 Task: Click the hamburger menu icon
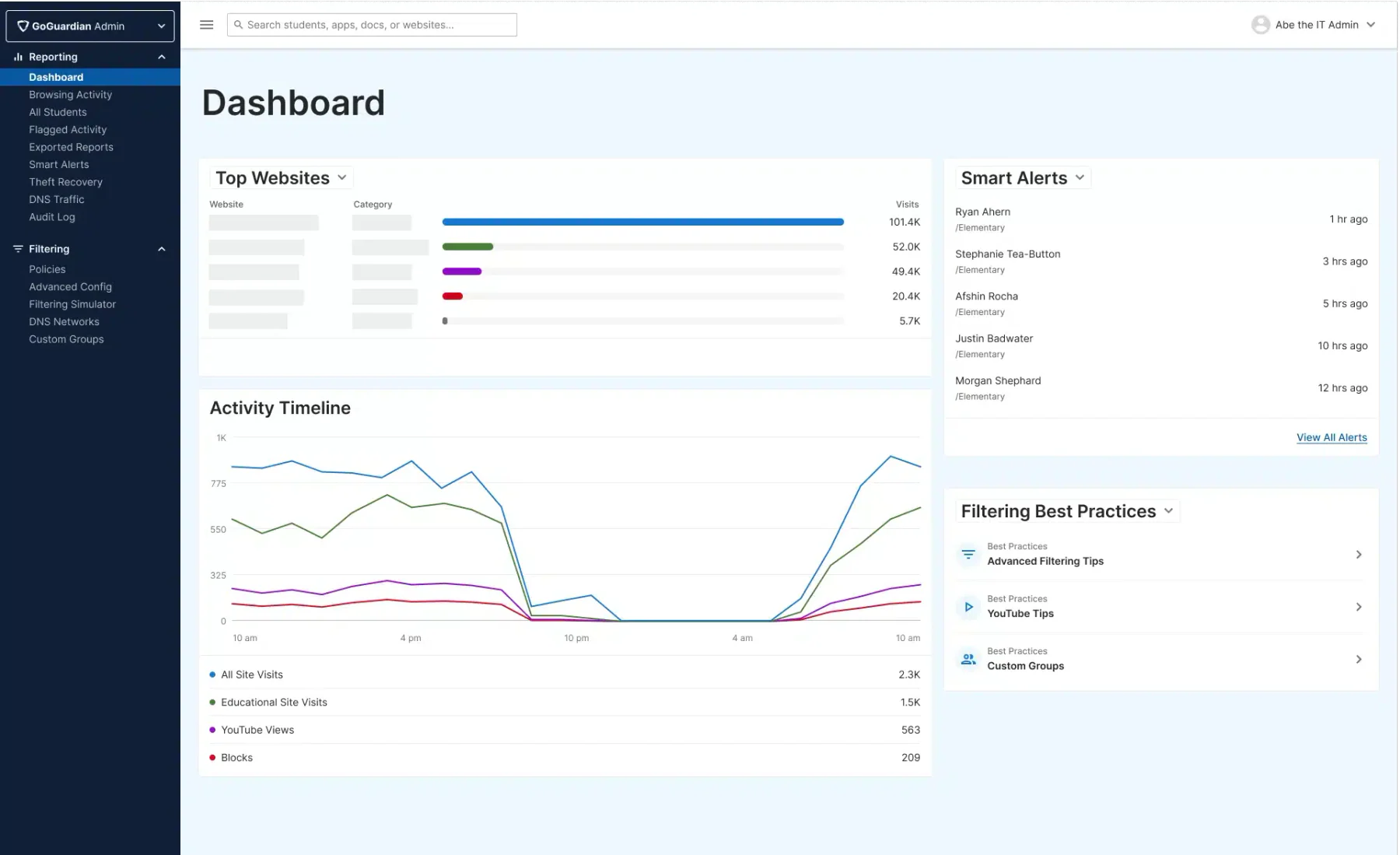pyautogui.click(x=206, y=25)
